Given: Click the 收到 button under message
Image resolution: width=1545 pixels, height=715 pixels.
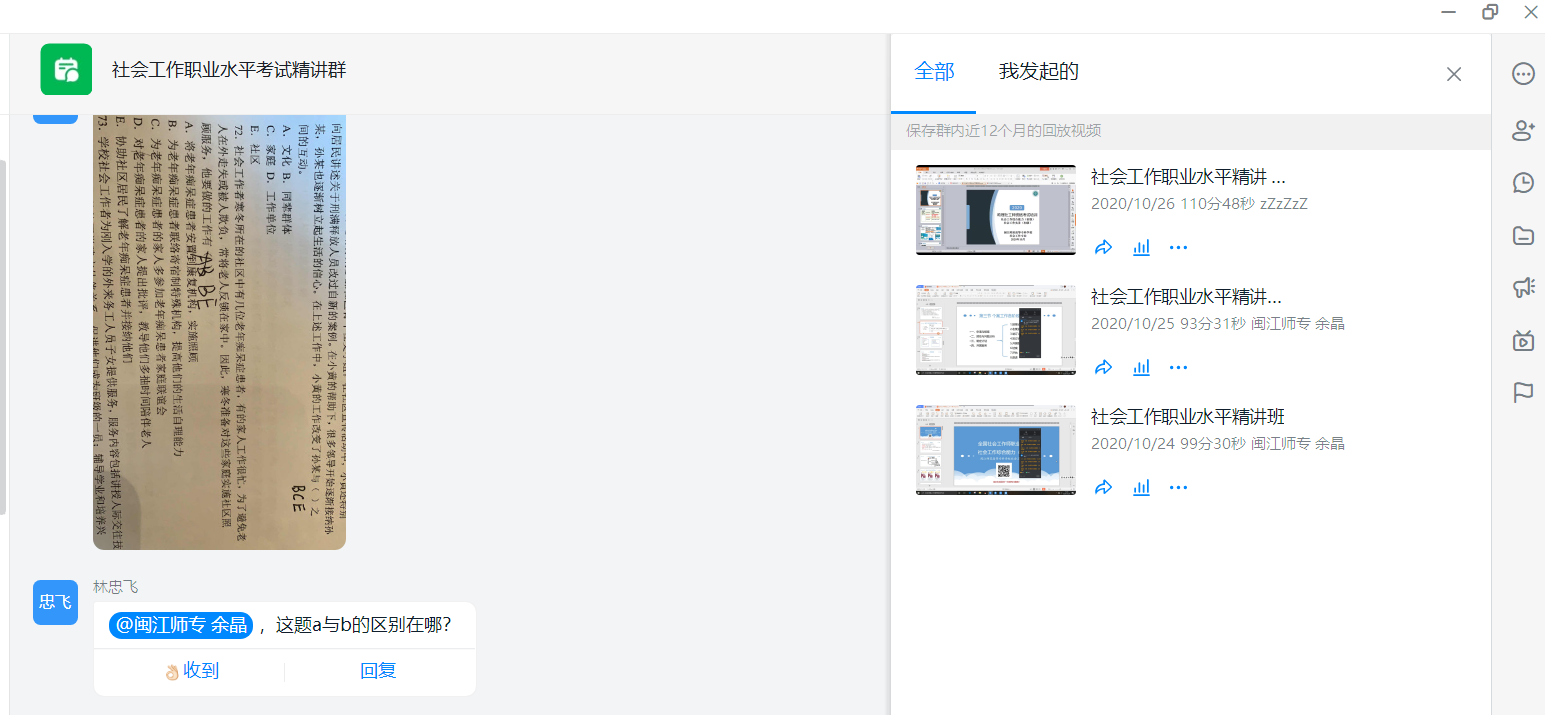Looking at the screenshot, I should pos(191,671).
